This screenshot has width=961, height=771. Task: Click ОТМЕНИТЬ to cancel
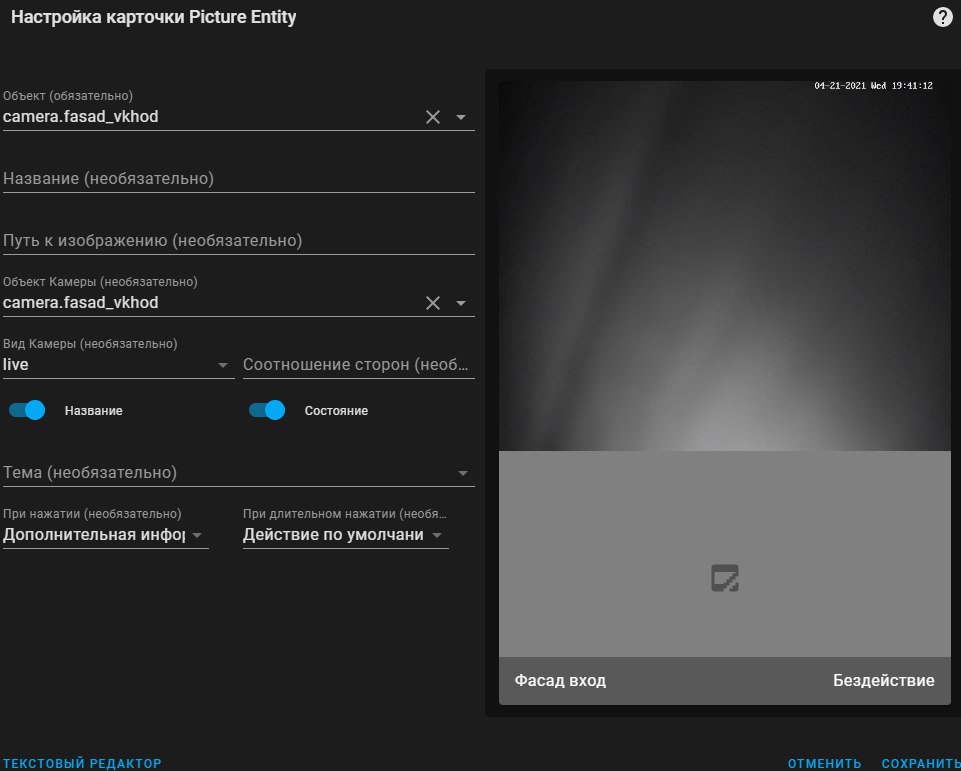(x=824, y=763)
